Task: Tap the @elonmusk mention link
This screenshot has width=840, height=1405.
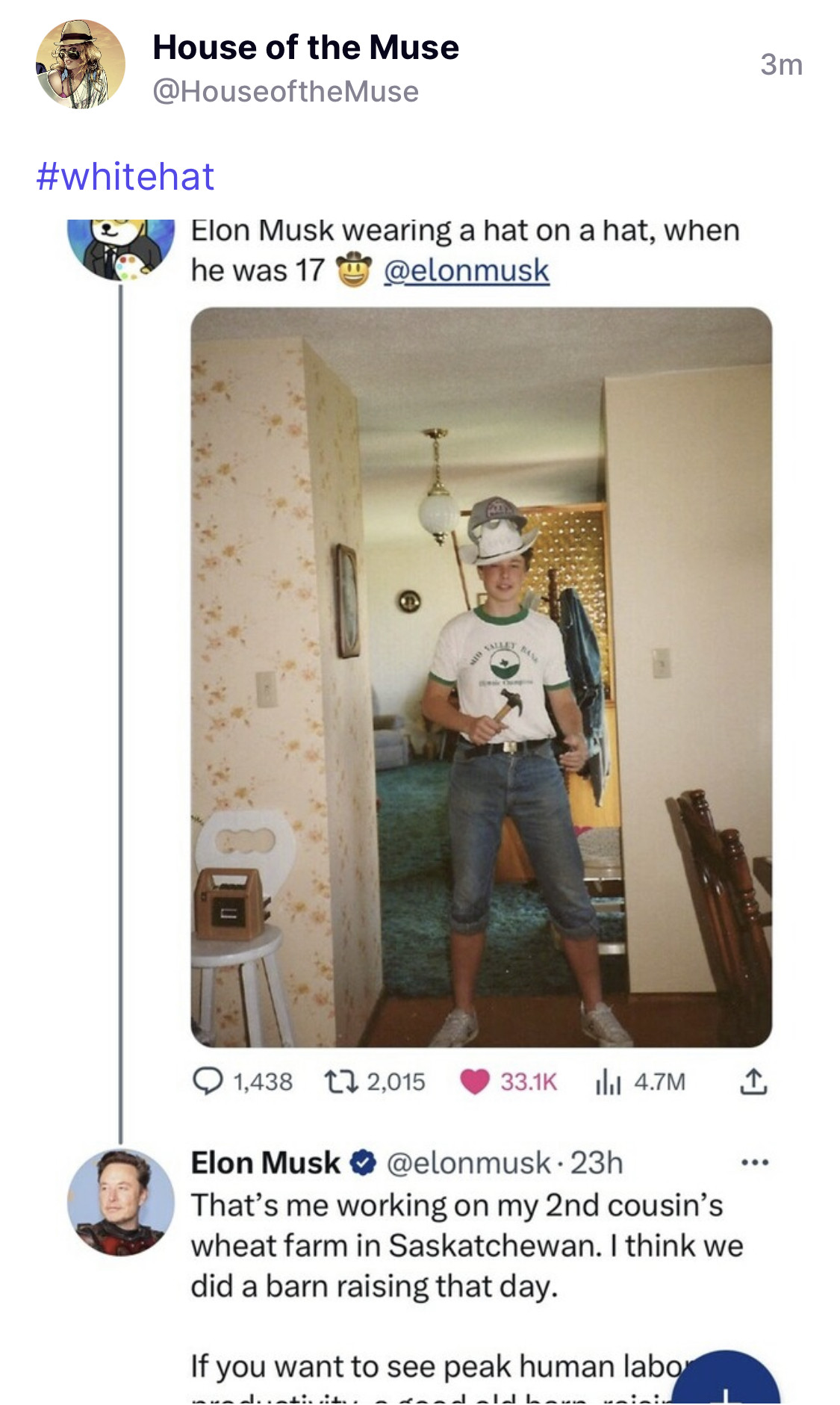Action: click(467, 270)
